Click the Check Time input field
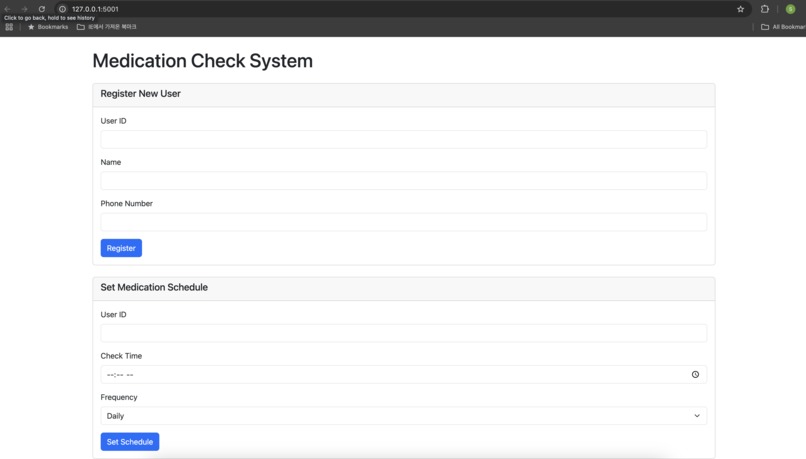806x459 pixels. click(x=404, y=374)
